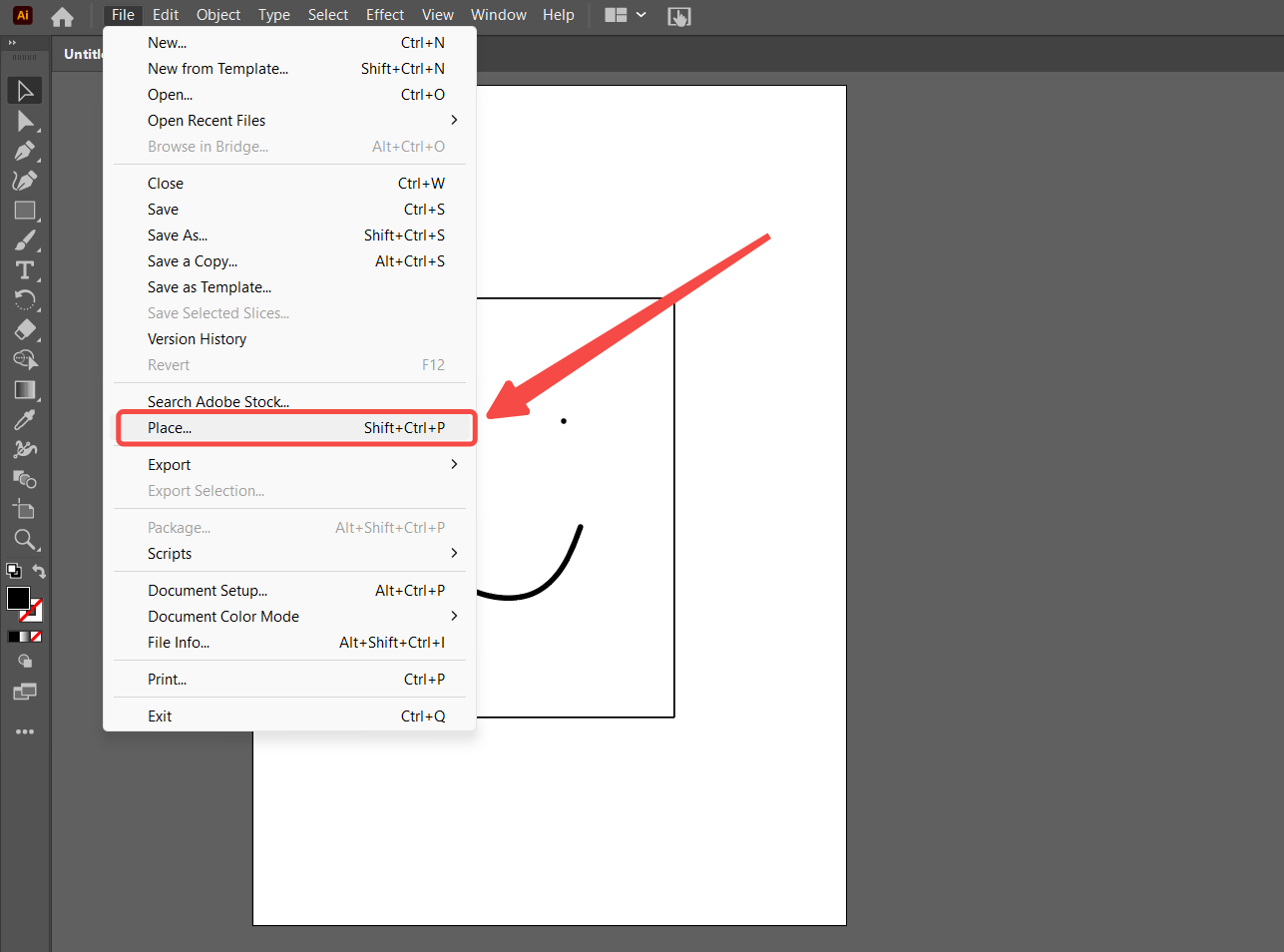Select the Curvature tool
Screen dimensions: 1284x952
point(25,181)
